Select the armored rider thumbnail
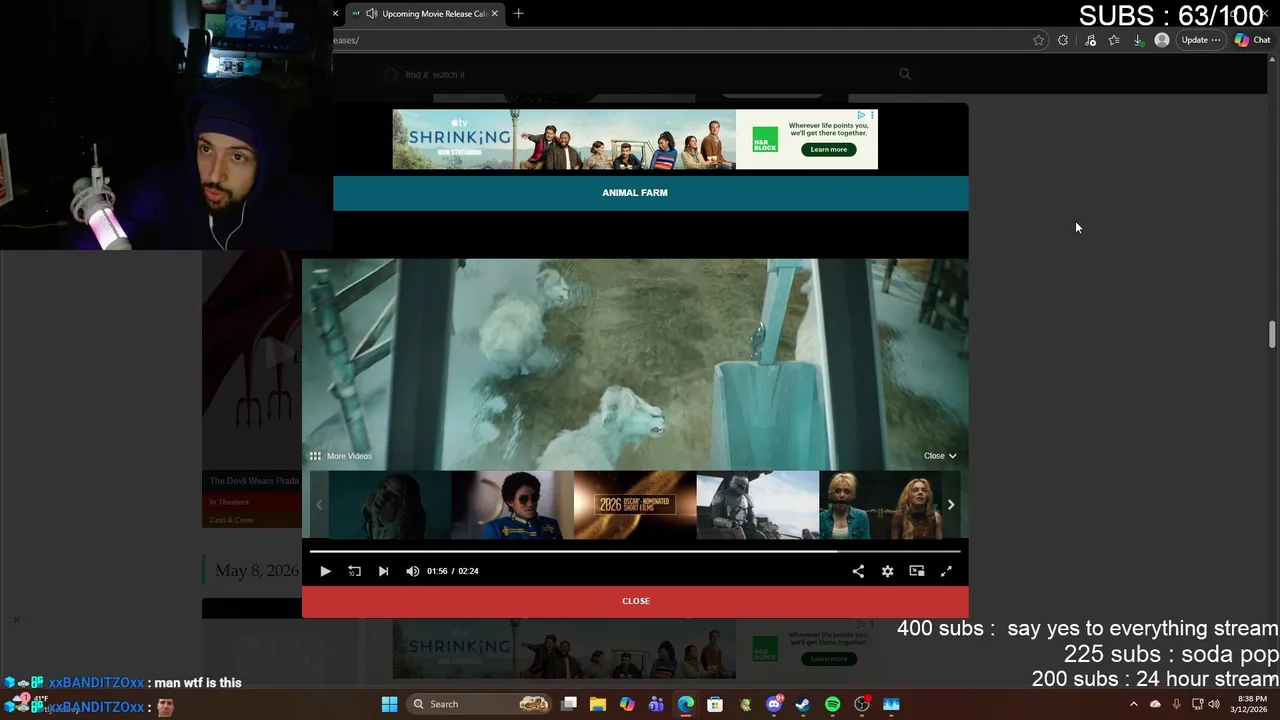Screen dimensions: 1280x720 tap(757, 505)
